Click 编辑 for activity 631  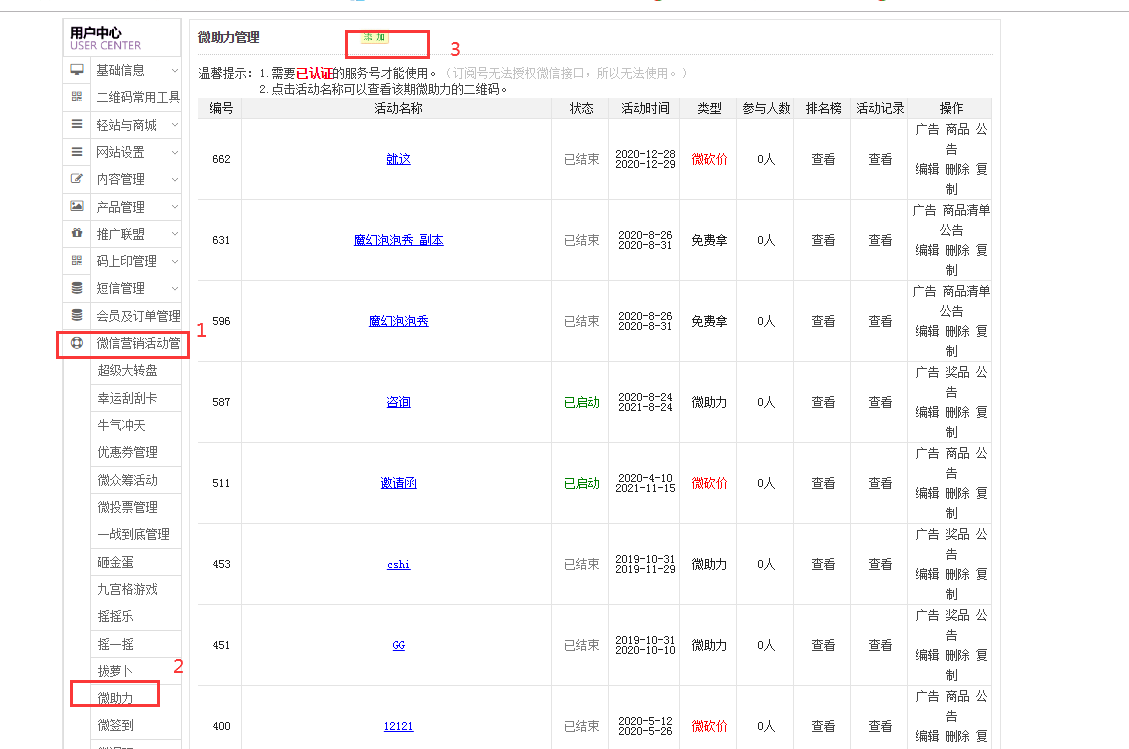927,250
